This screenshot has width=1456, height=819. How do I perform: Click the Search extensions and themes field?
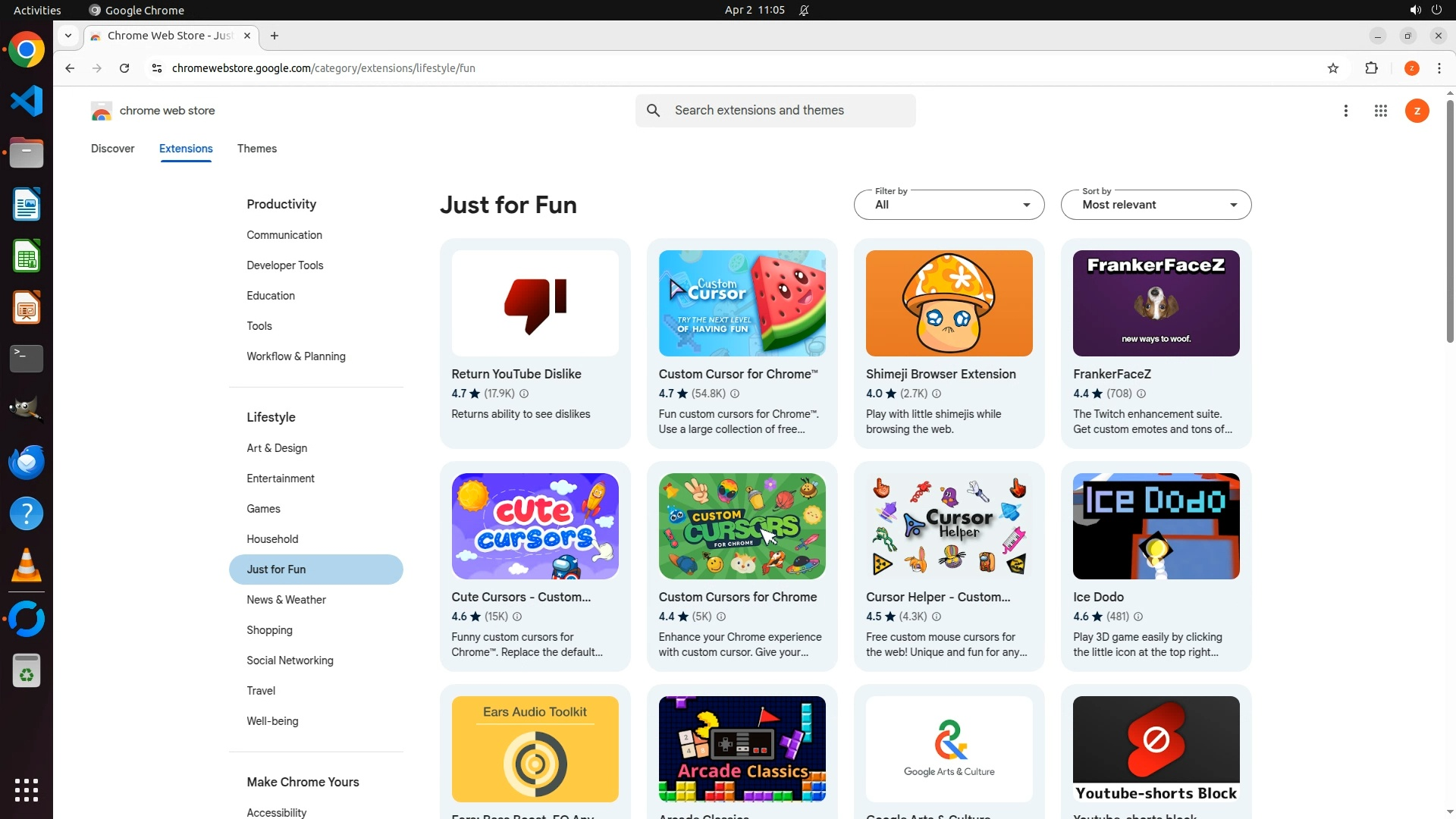[789, 111]
